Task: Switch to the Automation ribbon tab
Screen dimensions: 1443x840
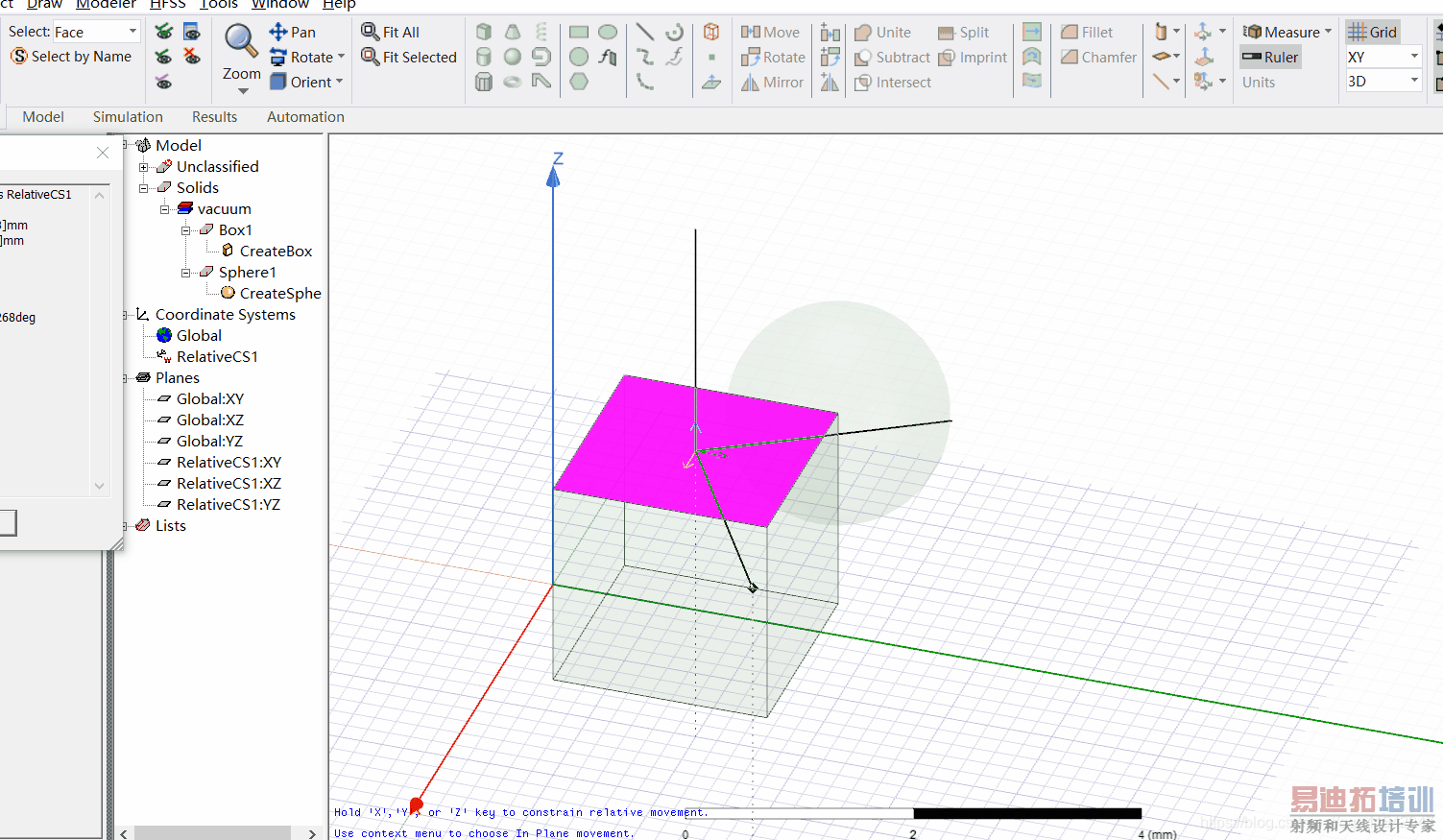Action: 305,117
